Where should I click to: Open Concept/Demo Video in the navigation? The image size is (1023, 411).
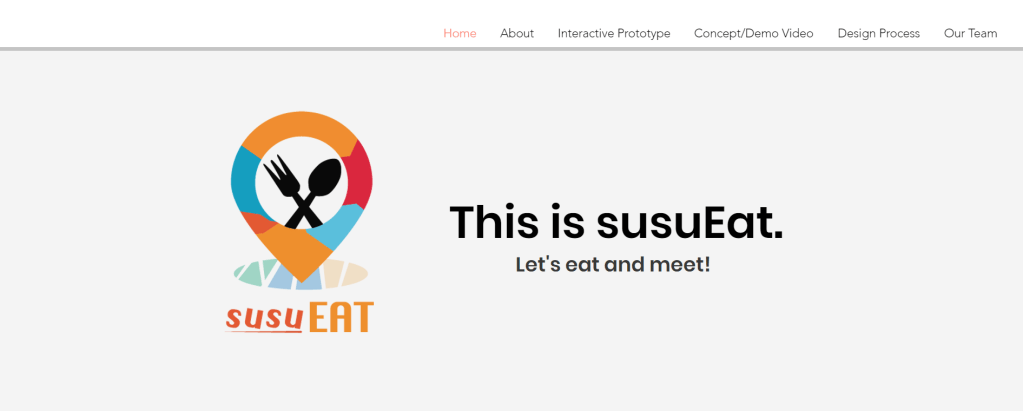(x=754, y=33)
